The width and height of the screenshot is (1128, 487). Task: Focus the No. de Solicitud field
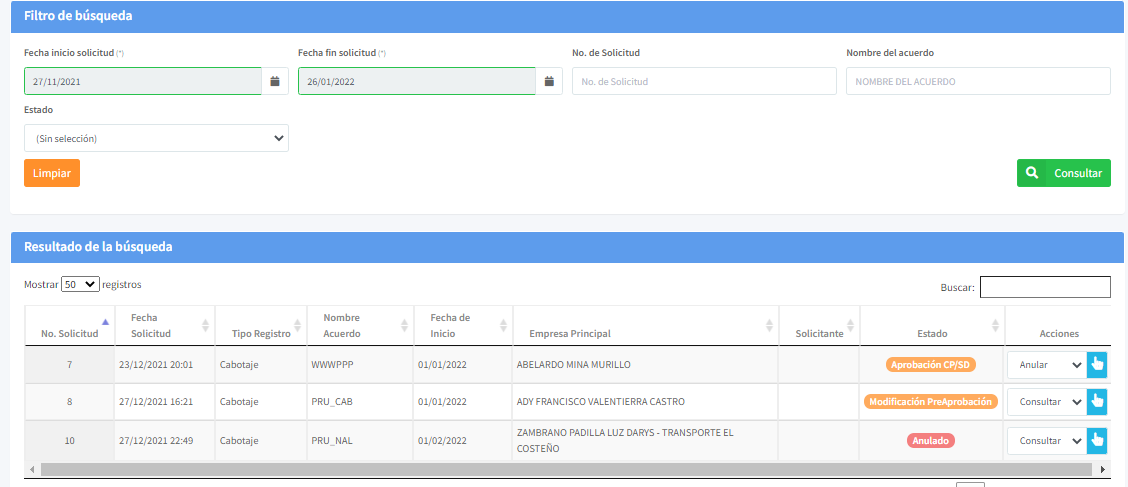[x=704, y=81]
